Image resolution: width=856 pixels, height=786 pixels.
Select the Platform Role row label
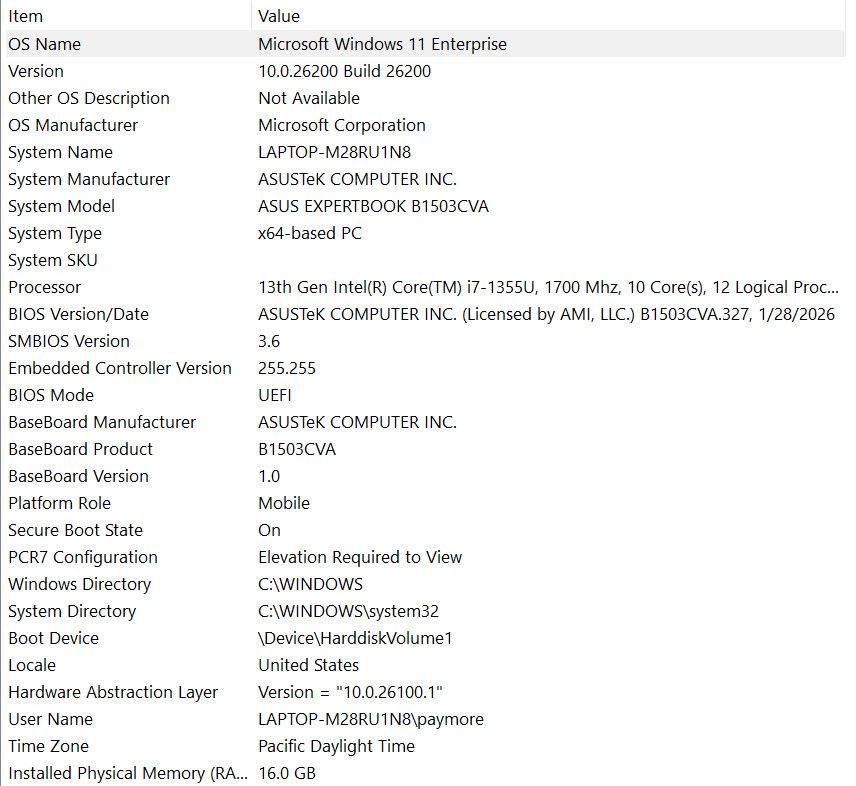click(x=60, y=503)
